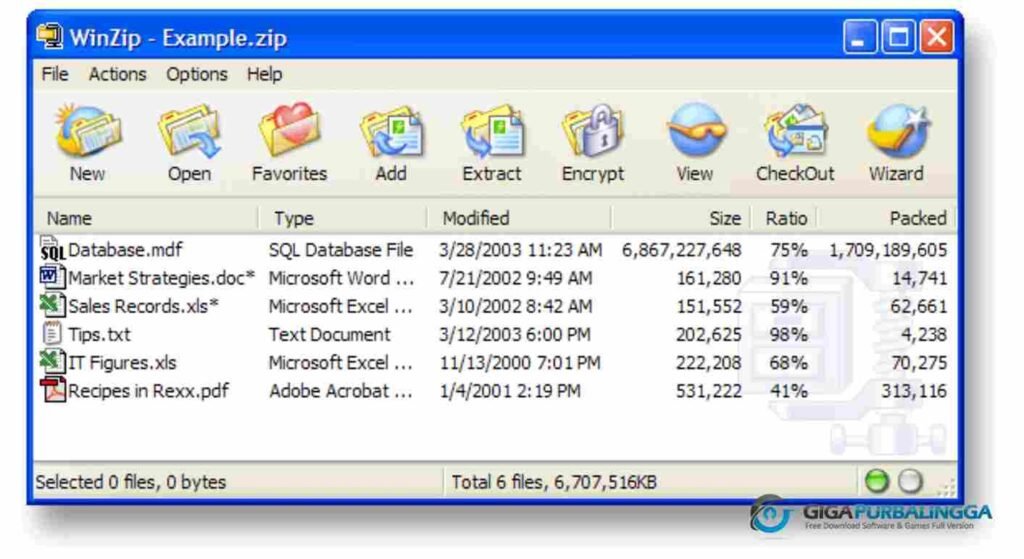This screenshot has height=559, width=1024.
Task: Extract files with the Extract icon
Action: (x=492, y=131)
